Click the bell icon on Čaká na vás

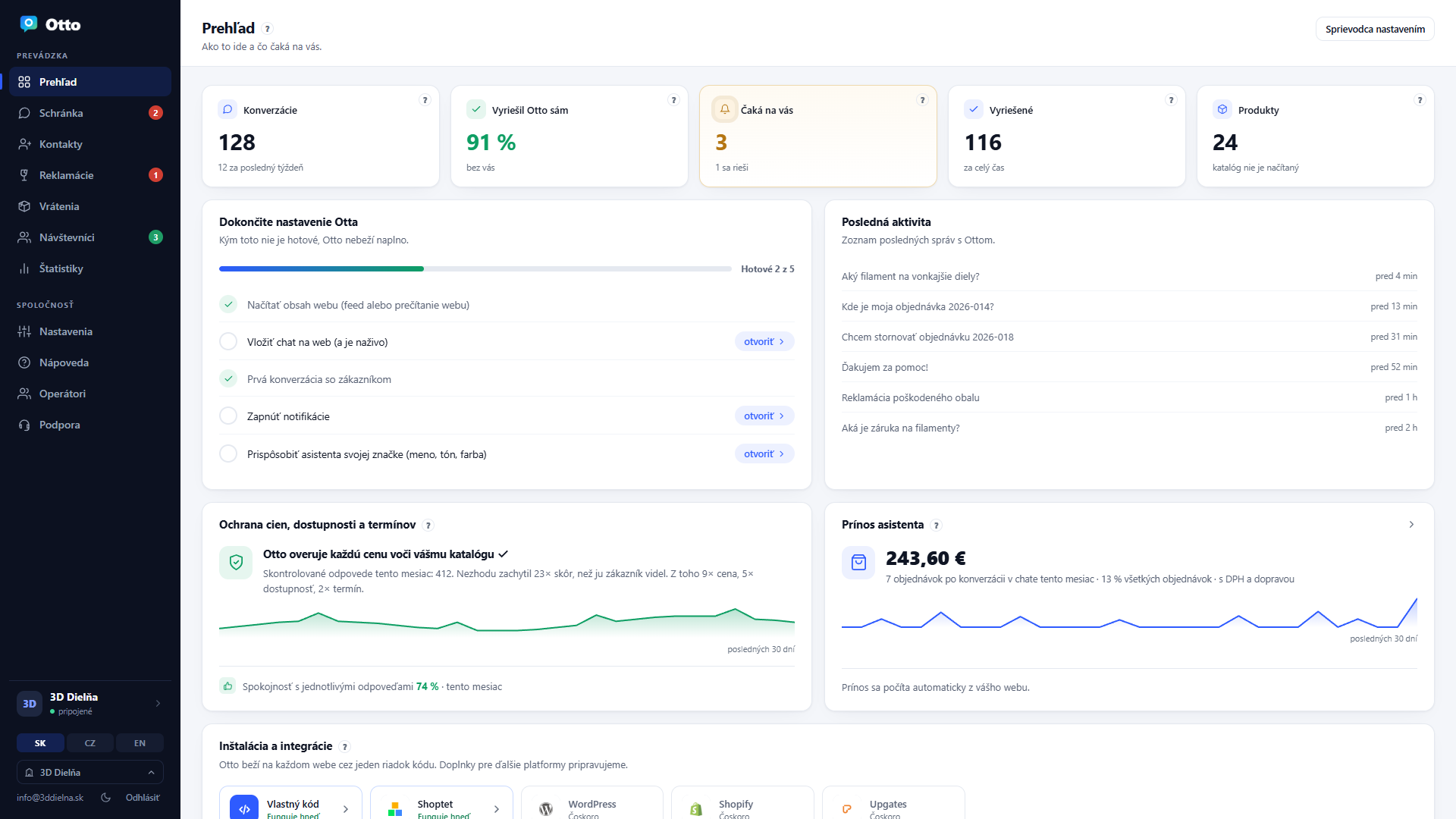pyautogui.click(x=724, y=109)
